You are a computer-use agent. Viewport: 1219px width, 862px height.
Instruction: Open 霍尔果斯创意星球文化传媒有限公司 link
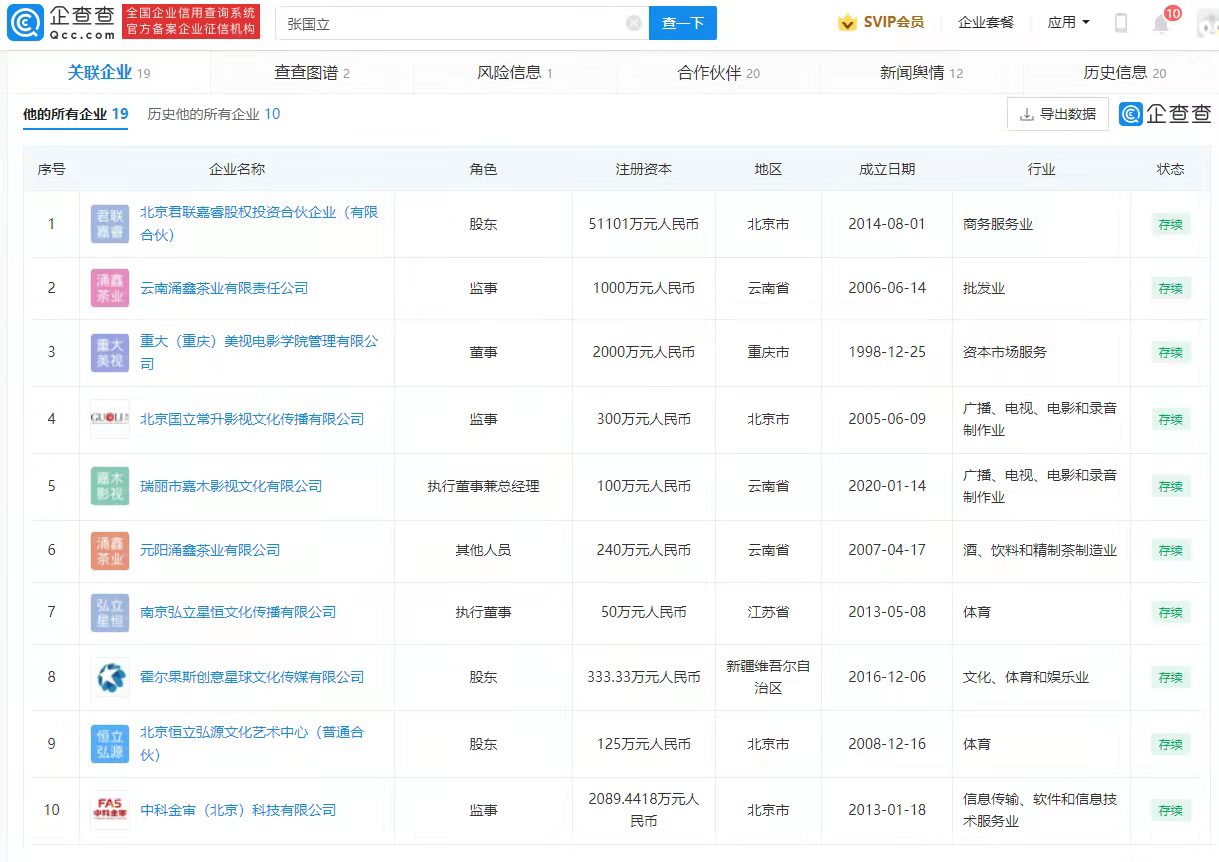click(252, 677)
